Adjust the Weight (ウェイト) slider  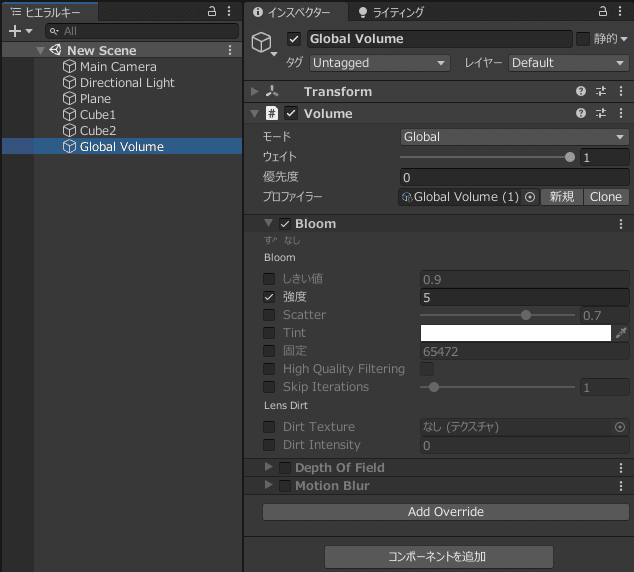tap(487, 157)
